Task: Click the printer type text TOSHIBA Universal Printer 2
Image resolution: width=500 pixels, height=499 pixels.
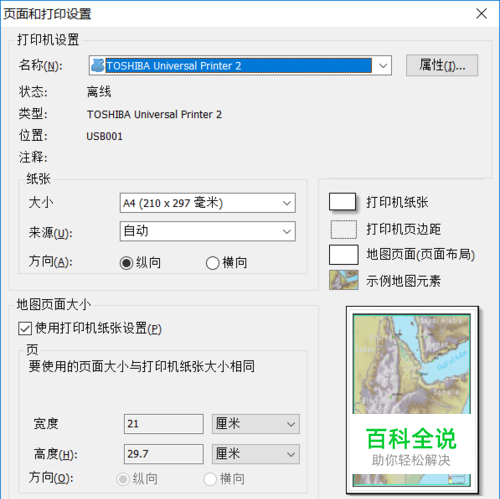Action: pyautogui.click(x=154, y=115)
